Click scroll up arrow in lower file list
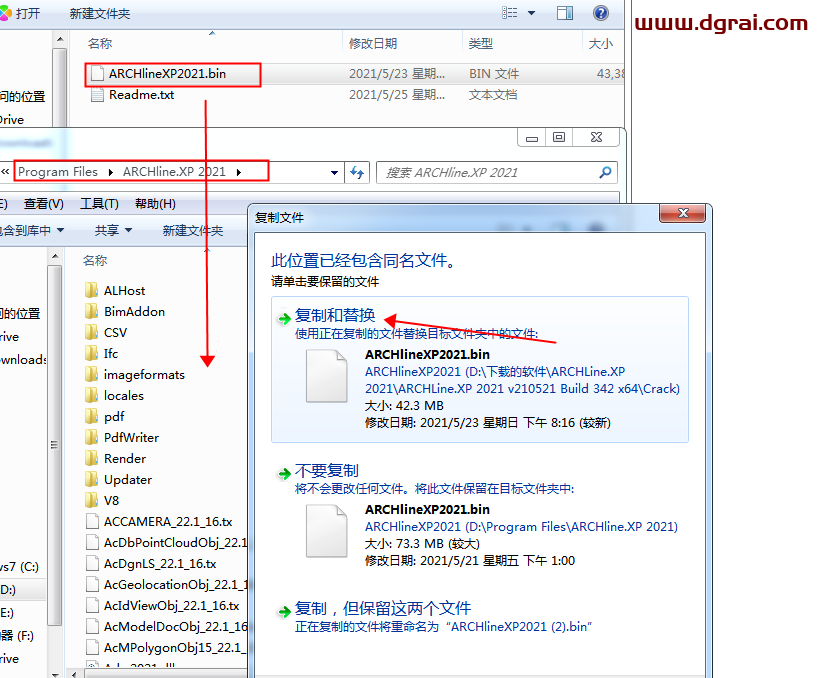The image size is (834, 678). click(x=55, y=257)
